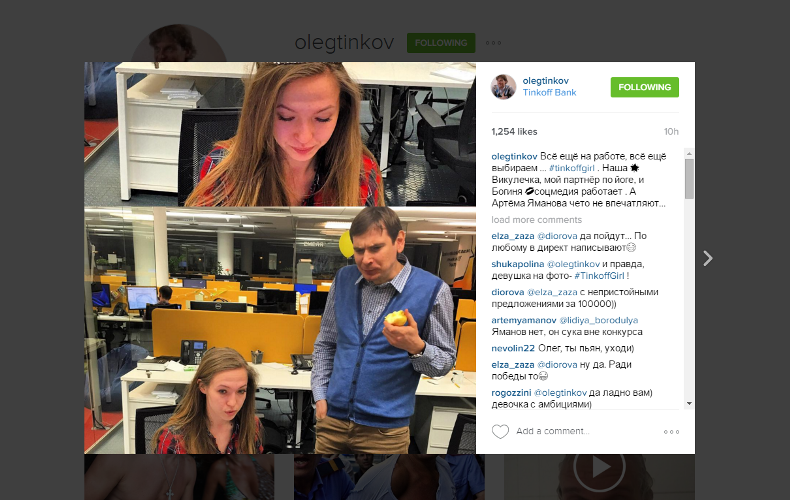Viewport: 790px width, 500px height.
Task: Open the shukapolina commenter profile
Action: [x=517, y=264]
